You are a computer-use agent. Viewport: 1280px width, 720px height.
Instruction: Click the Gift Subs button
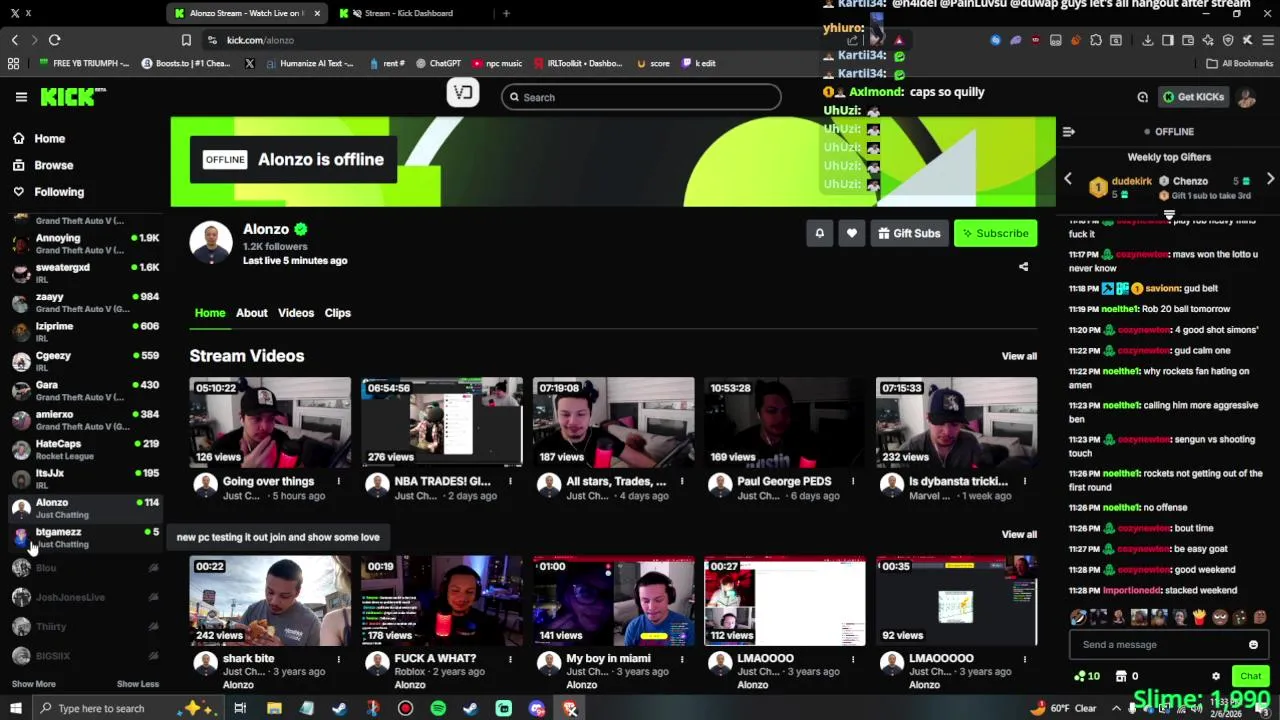(x=909, y=233)
